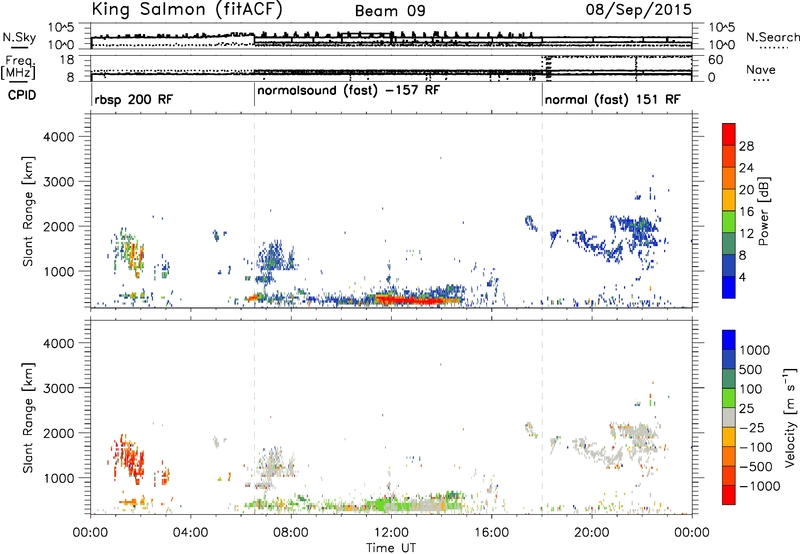Click the 'King Salmon (fitACF)' title text

tap(187, 9)
